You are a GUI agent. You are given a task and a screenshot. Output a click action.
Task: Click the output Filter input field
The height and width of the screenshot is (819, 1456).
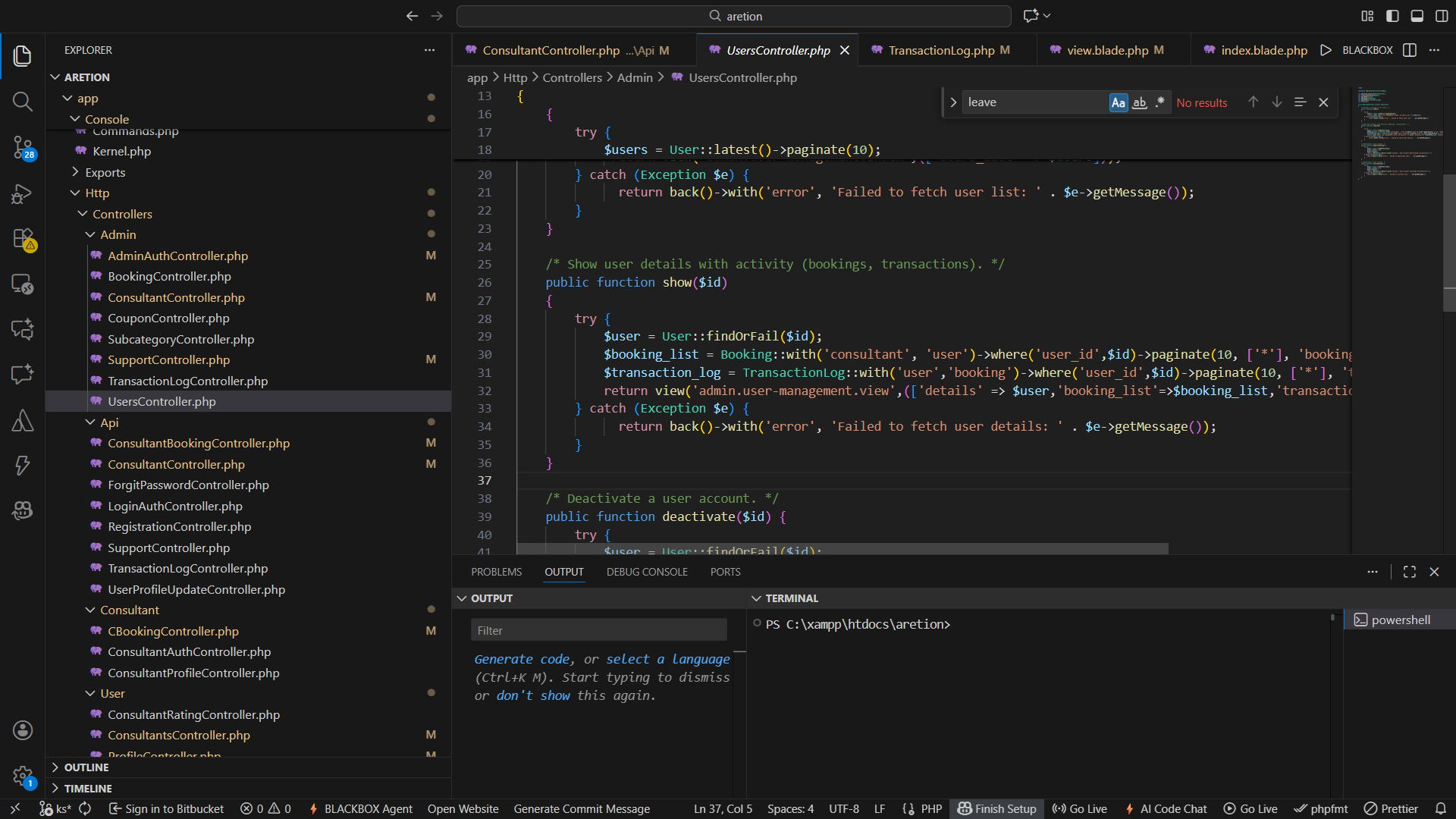click(598, 630)
